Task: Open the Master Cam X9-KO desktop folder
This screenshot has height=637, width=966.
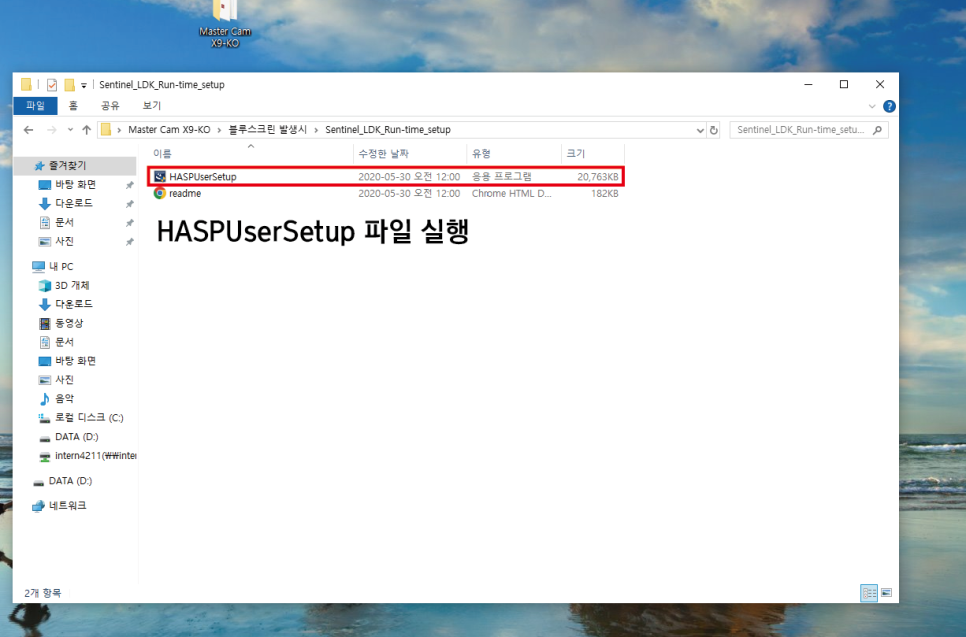Action: click(x=224, y=23)
